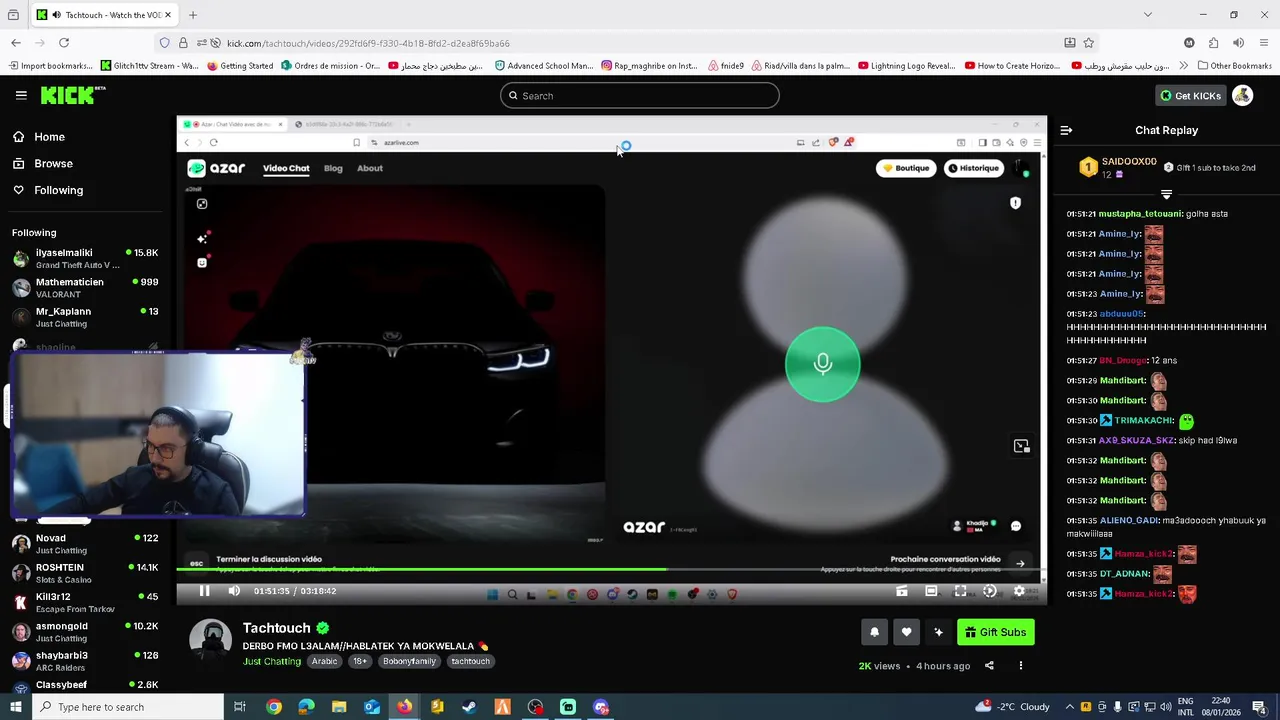Viewport: 1280px width, 720px height.
Task: Toggle the follow heart button
Action: coord(906,632)
